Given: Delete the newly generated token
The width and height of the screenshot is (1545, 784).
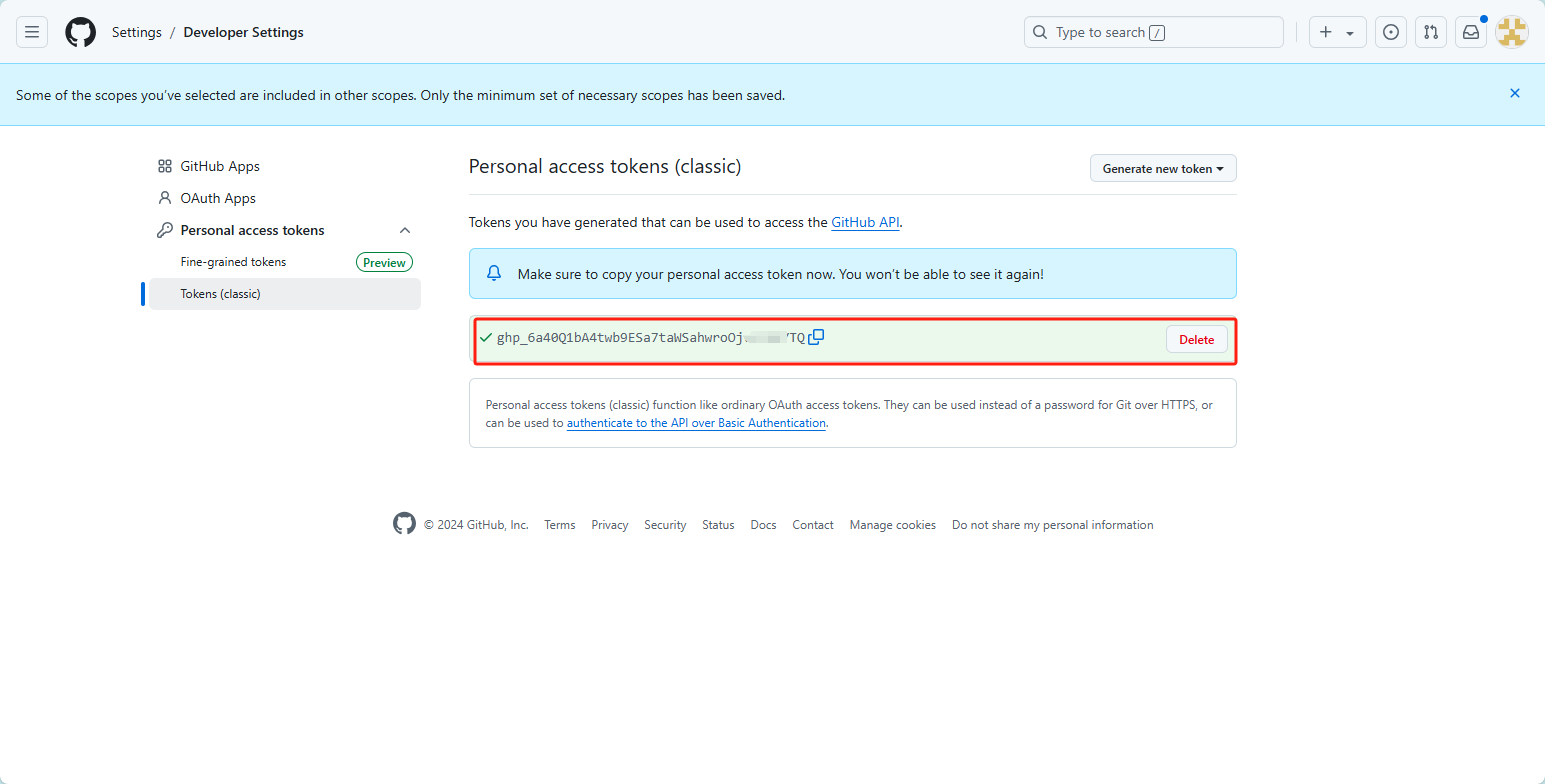Looking at the screenshot, I should click(1196, 339).
